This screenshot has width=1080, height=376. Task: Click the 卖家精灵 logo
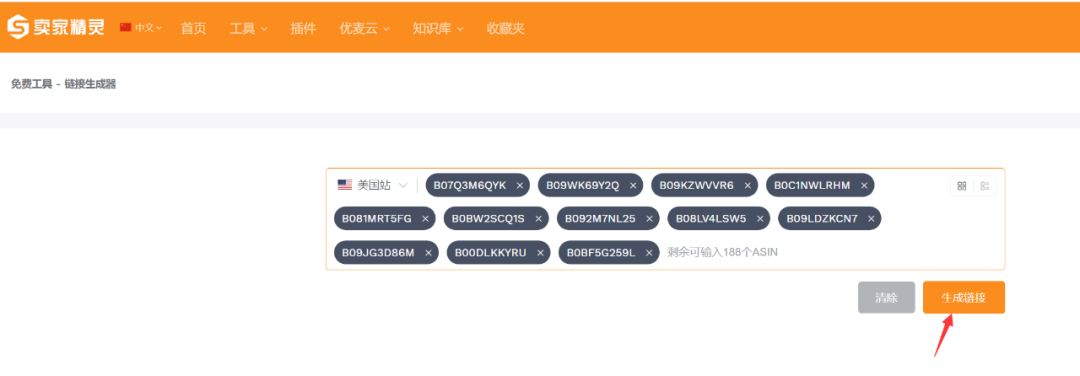point(56,28)
